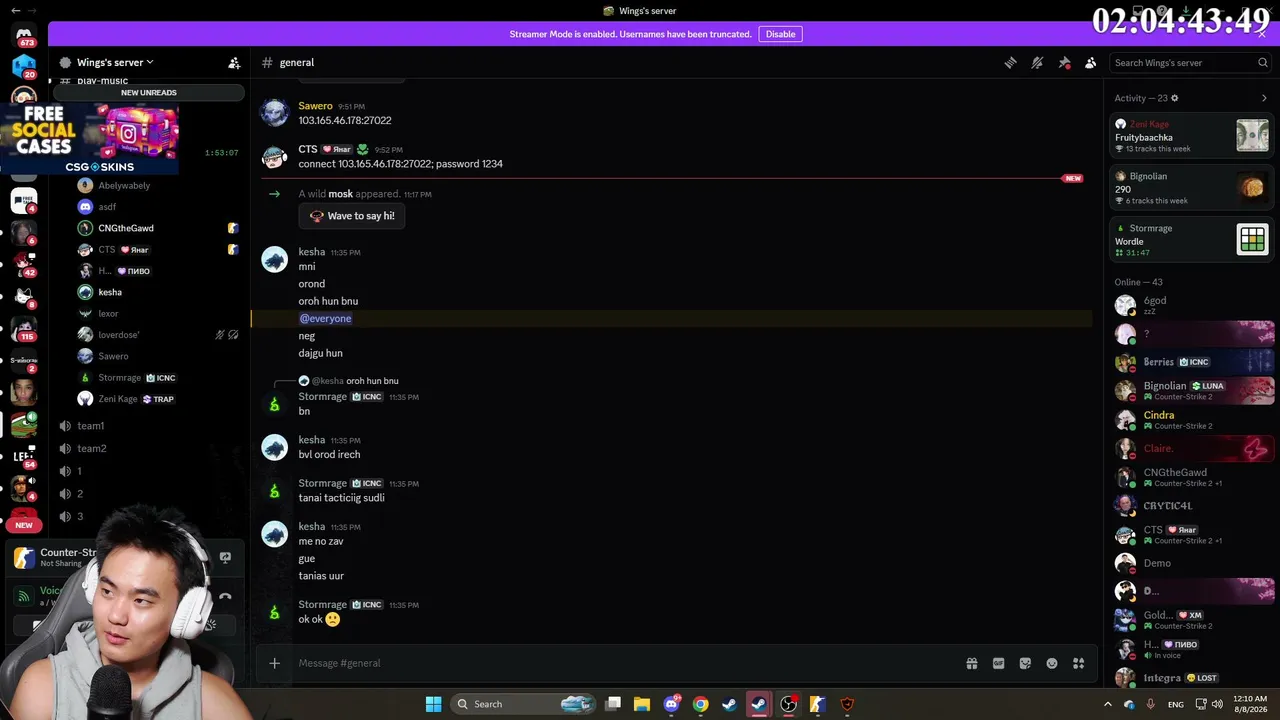
Task: Open member Cindra in the online list
Action: [x=1192, y=420]
